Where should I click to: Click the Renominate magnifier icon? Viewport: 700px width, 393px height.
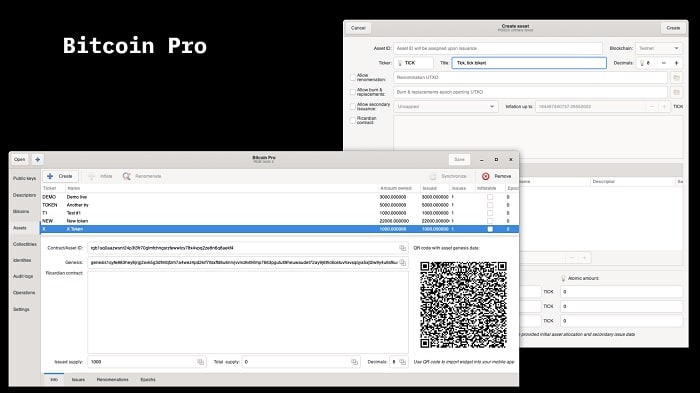coord(127,176)
